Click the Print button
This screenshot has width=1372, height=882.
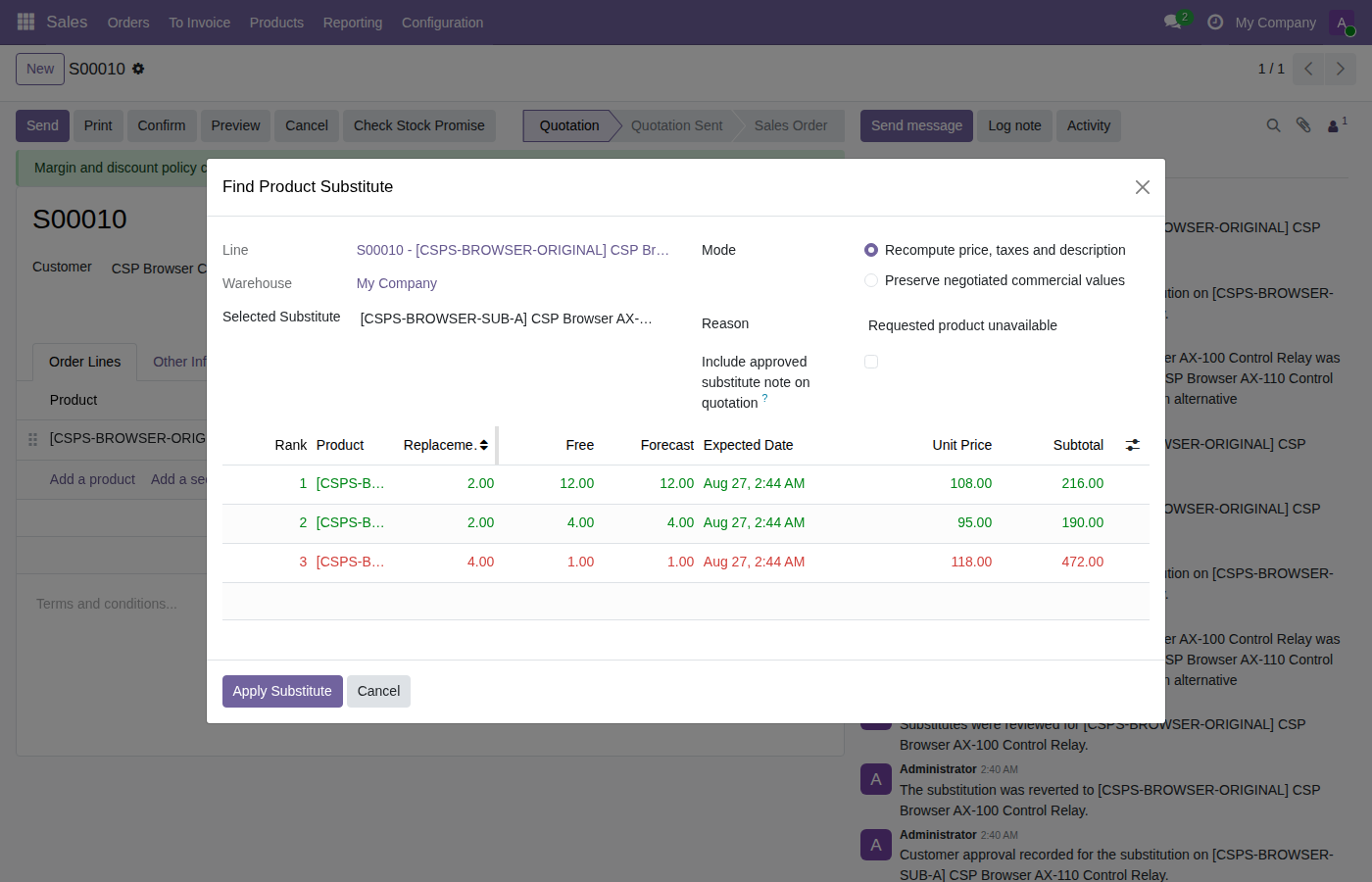(98, 125)
